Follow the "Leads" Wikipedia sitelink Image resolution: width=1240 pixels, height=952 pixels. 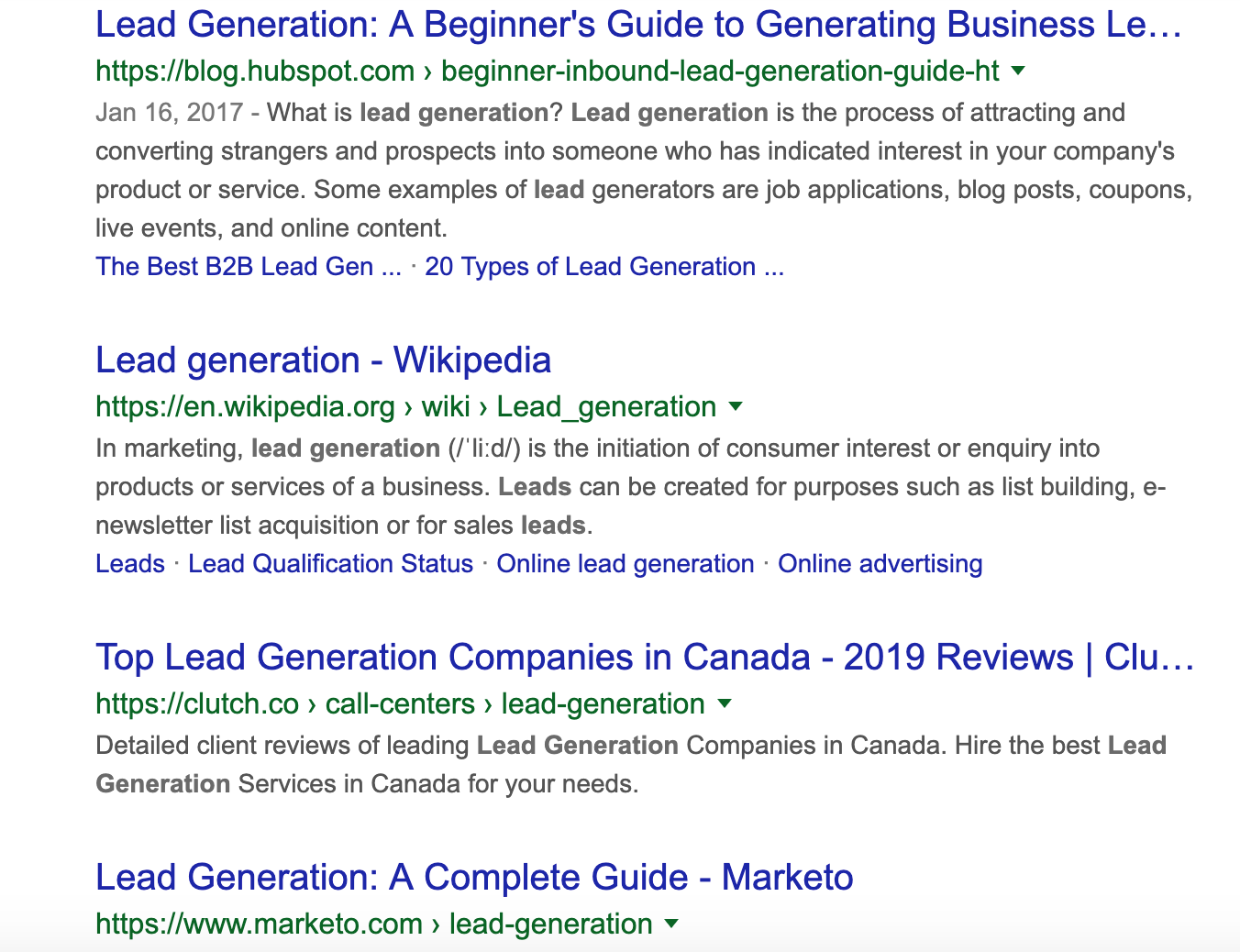click(130, 564)
